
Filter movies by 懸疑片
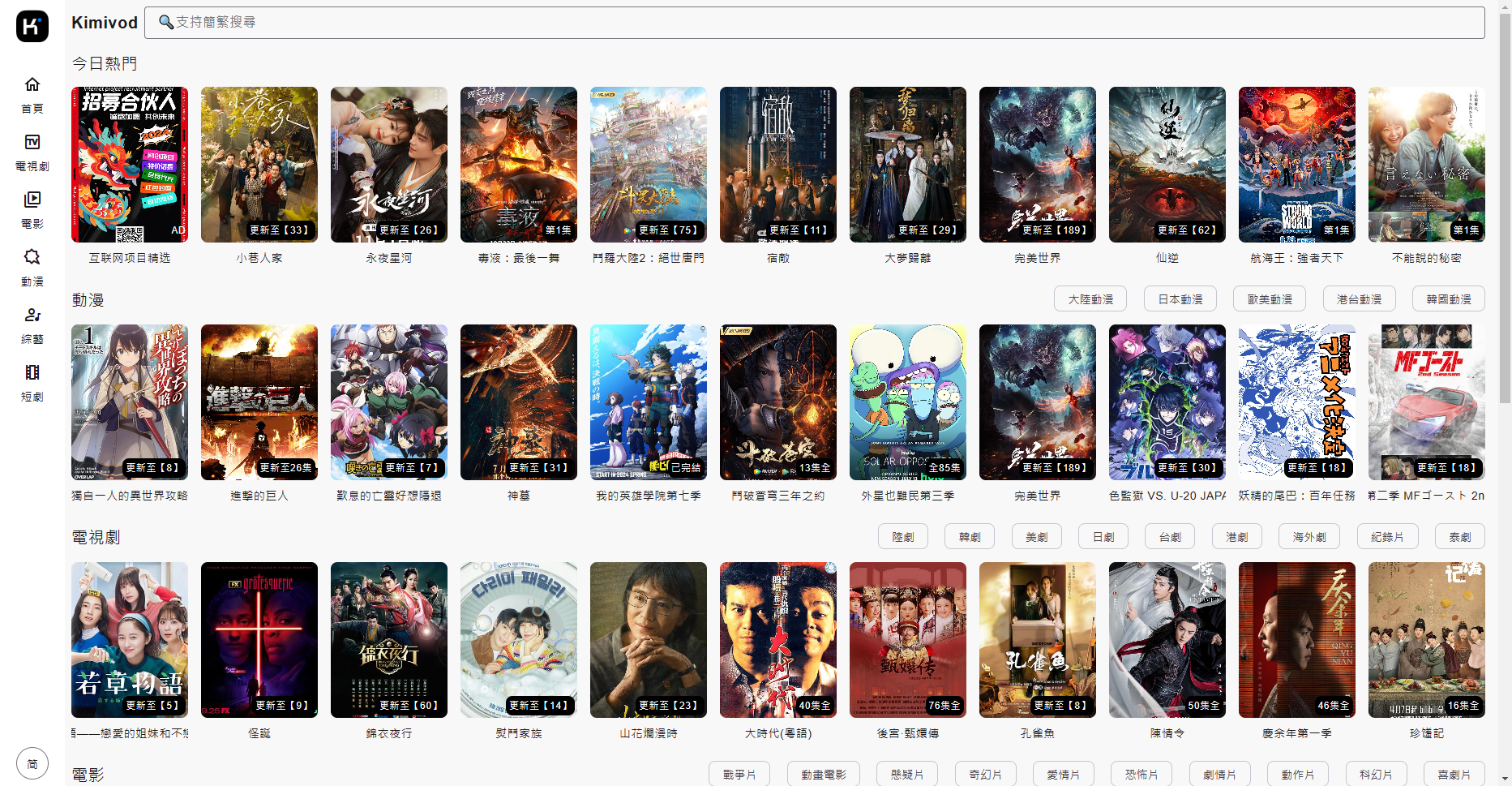point(907,775)
